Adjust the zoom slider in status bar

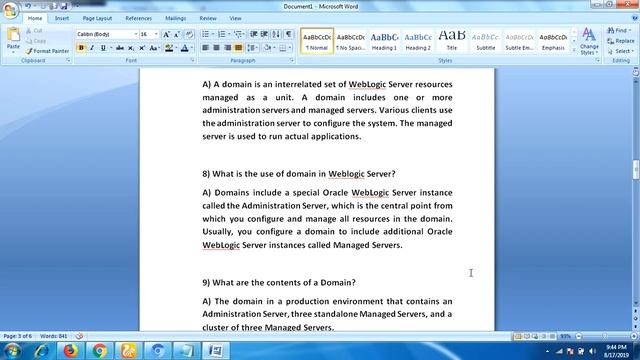606,336
